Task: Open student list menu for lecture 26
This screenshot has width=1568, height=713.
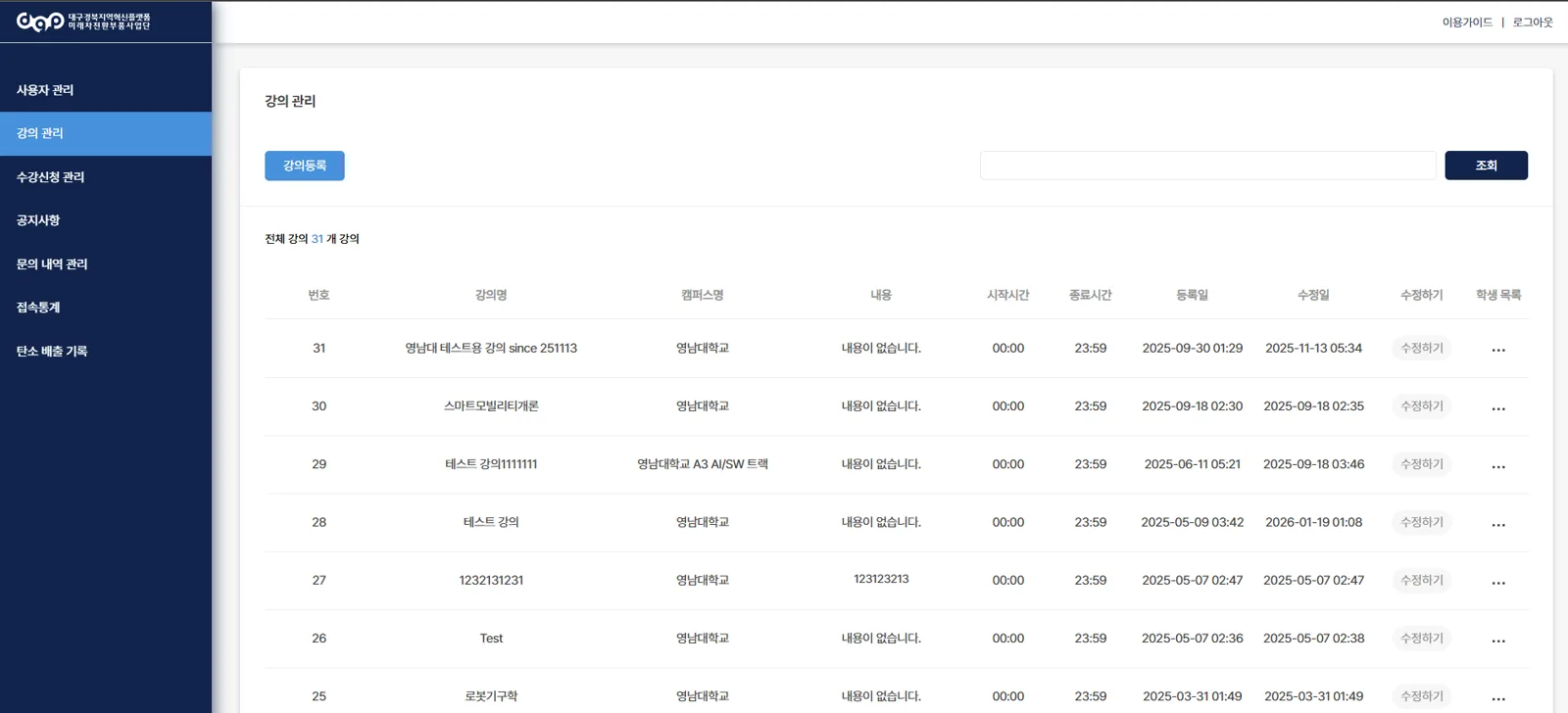Action: 1498,640
